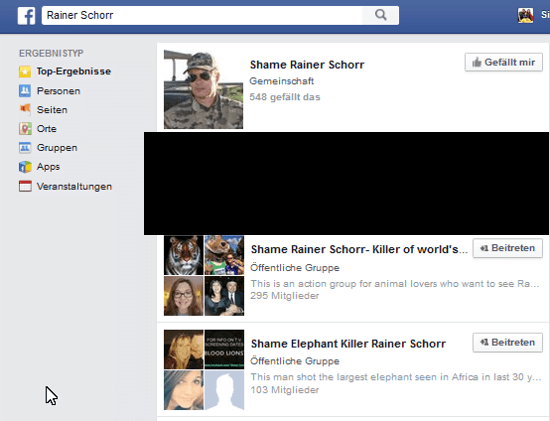The width and height of the screenshot is (550, 421).
Task: Click the search magnifier button
Action: click(381, 15)
